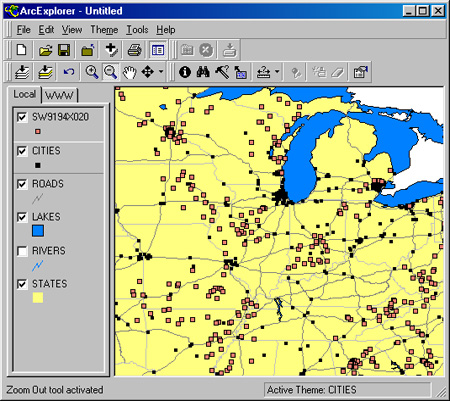450x401 pixels.
Task: Create a new project with the blank page icon
Action: point(22,50)
